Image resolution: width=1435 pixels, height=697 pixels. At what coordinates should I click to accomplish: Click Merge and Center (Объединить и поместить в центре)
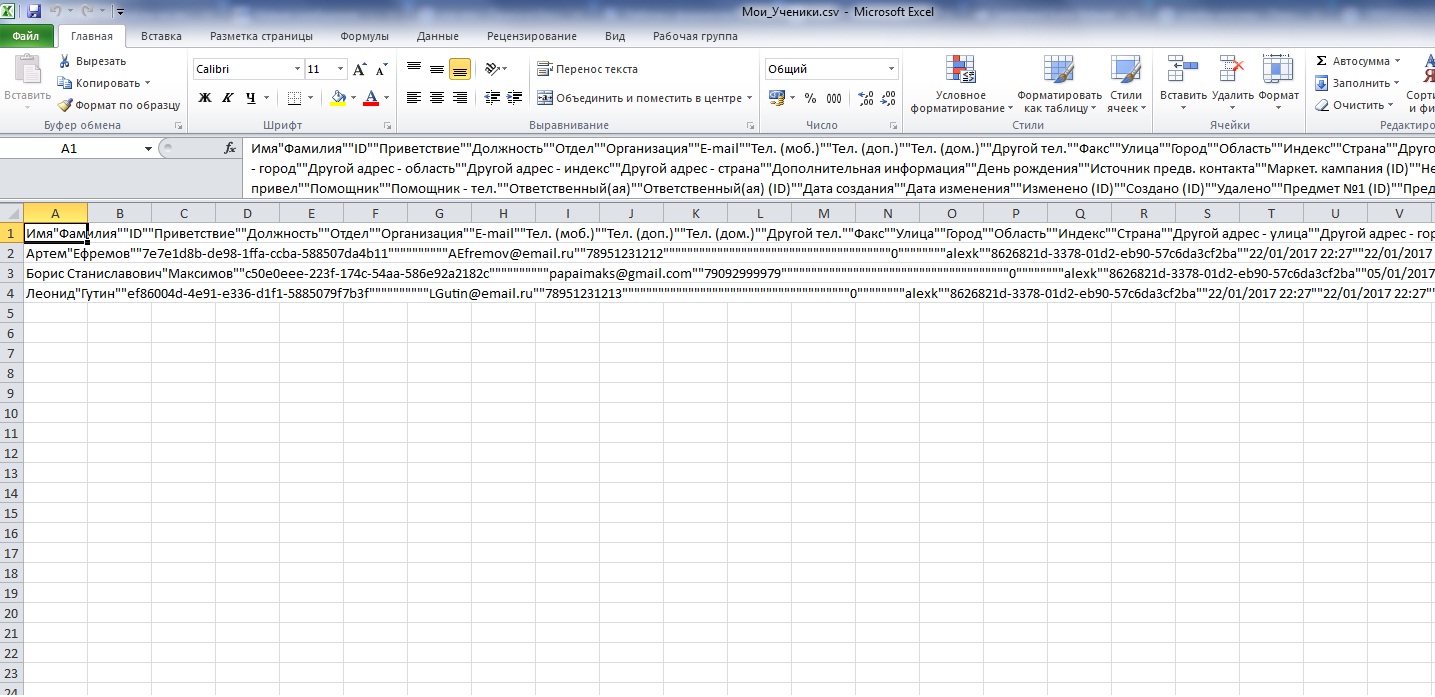[639, 98]
